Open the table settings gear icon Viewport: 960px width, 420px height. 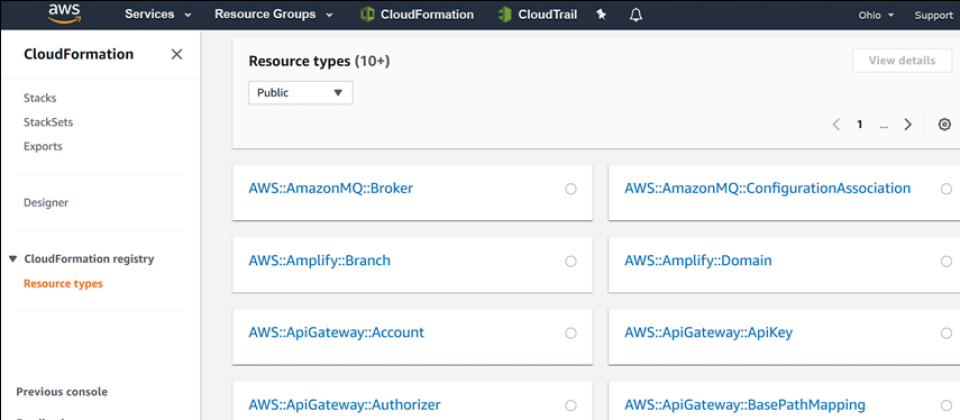[944, 125]
